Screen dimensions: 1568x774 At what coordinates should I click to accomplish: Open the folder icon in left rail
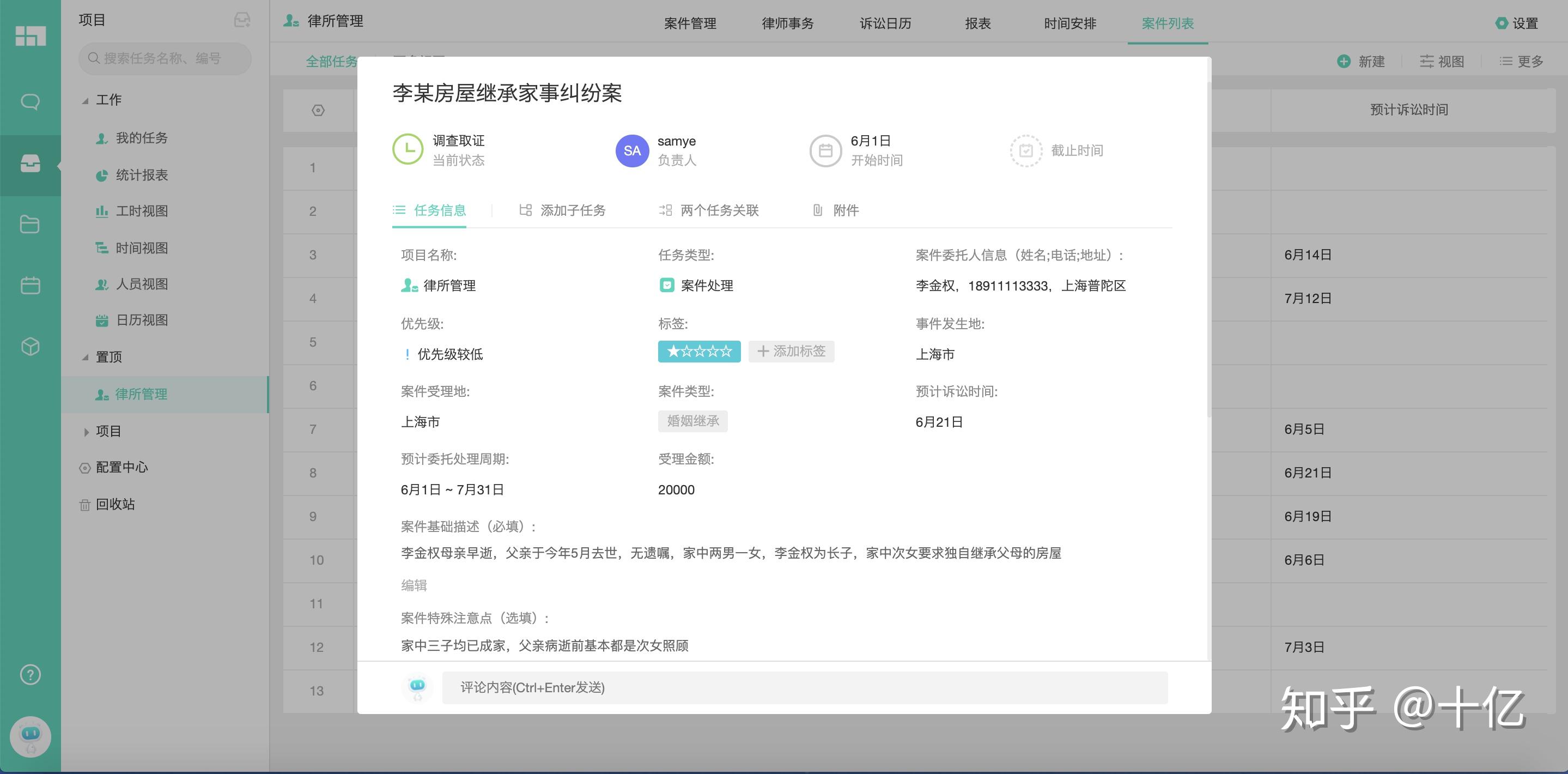point(31,224)
